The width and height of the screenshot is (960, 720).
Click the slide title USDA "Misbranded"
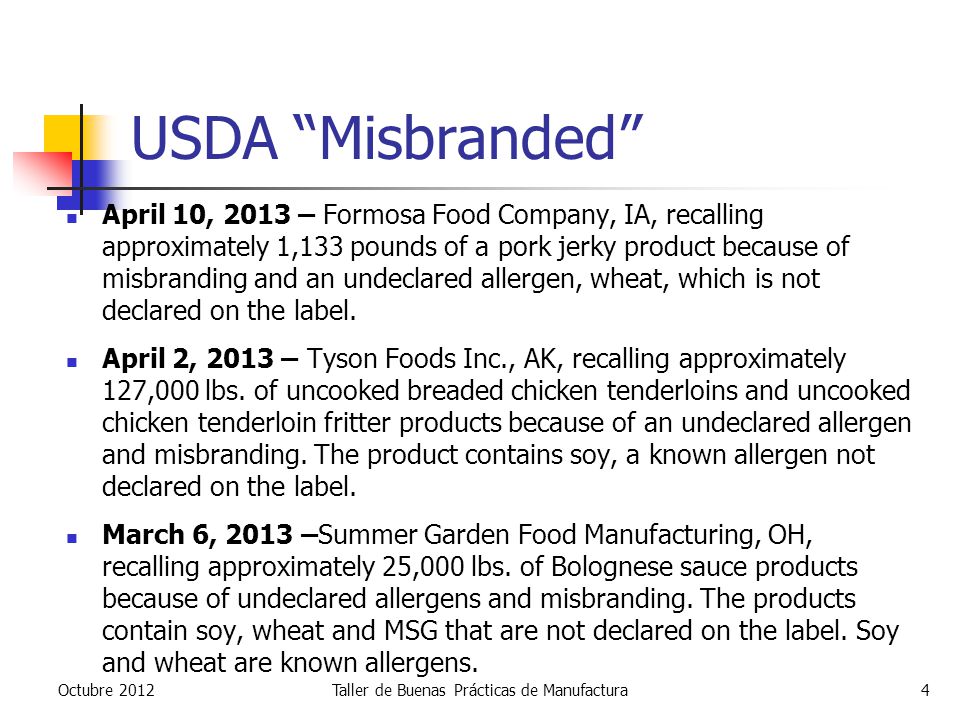387,137
